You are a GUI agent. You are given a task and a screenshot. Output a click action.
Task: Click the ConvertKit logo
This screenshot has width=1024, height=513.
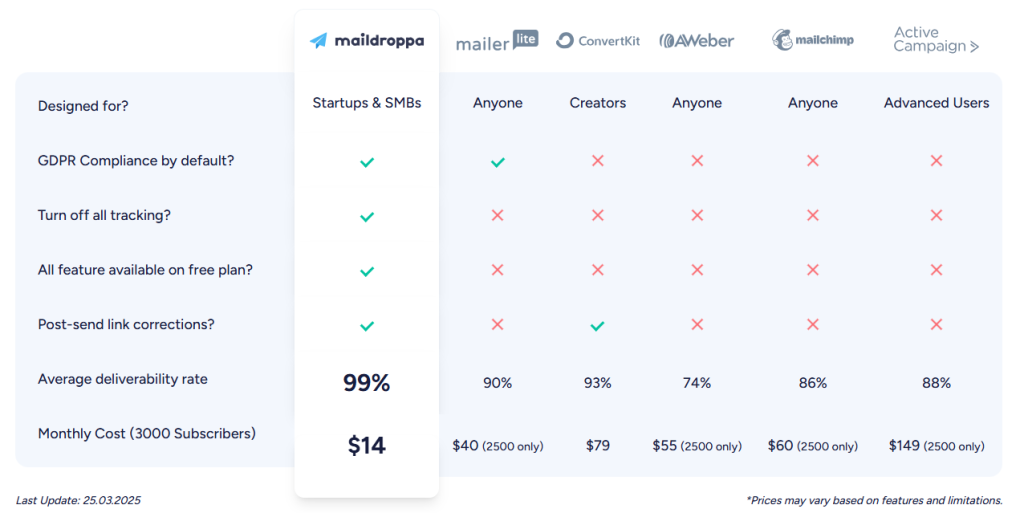(x=598, y=41)
